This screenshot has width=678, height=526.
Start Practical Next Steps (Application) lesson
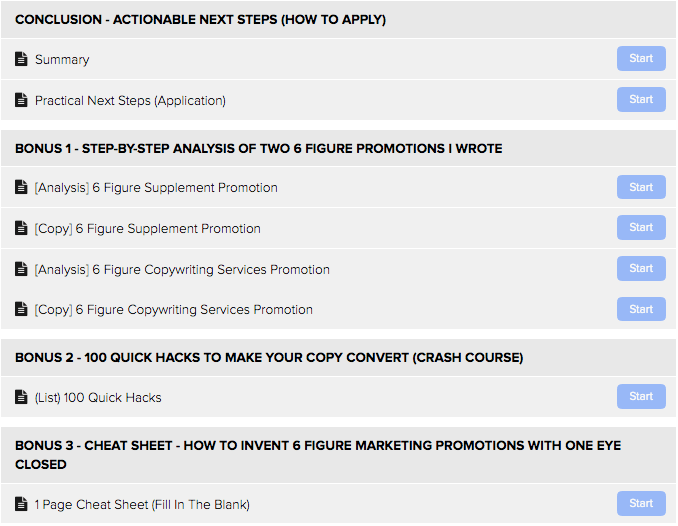coord(641,99)
